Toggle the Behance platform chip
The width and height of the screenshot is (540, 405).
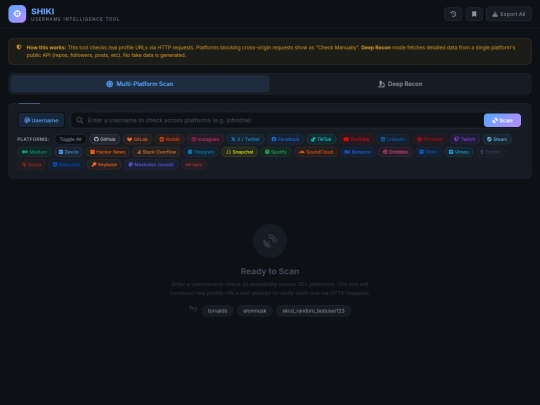[x=358, y=152]
